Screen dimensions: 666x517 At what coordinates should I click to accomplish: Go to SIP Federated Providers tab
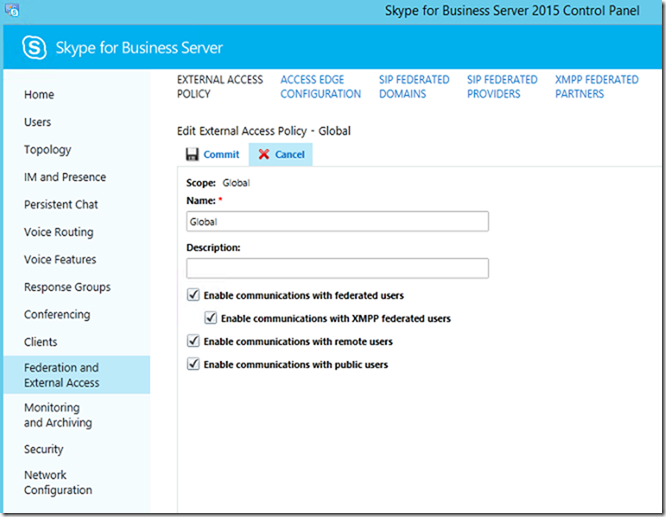pyautogui.click(x=502, y=87)
